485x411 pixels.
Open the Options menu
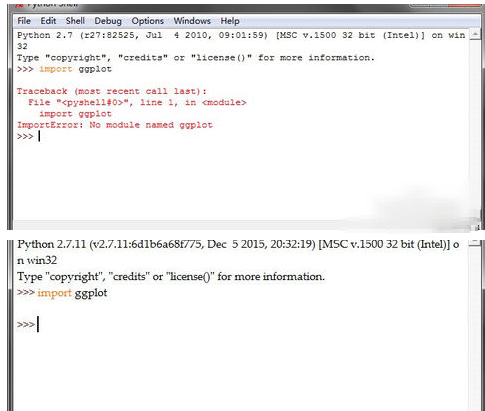tap(148, 21)
